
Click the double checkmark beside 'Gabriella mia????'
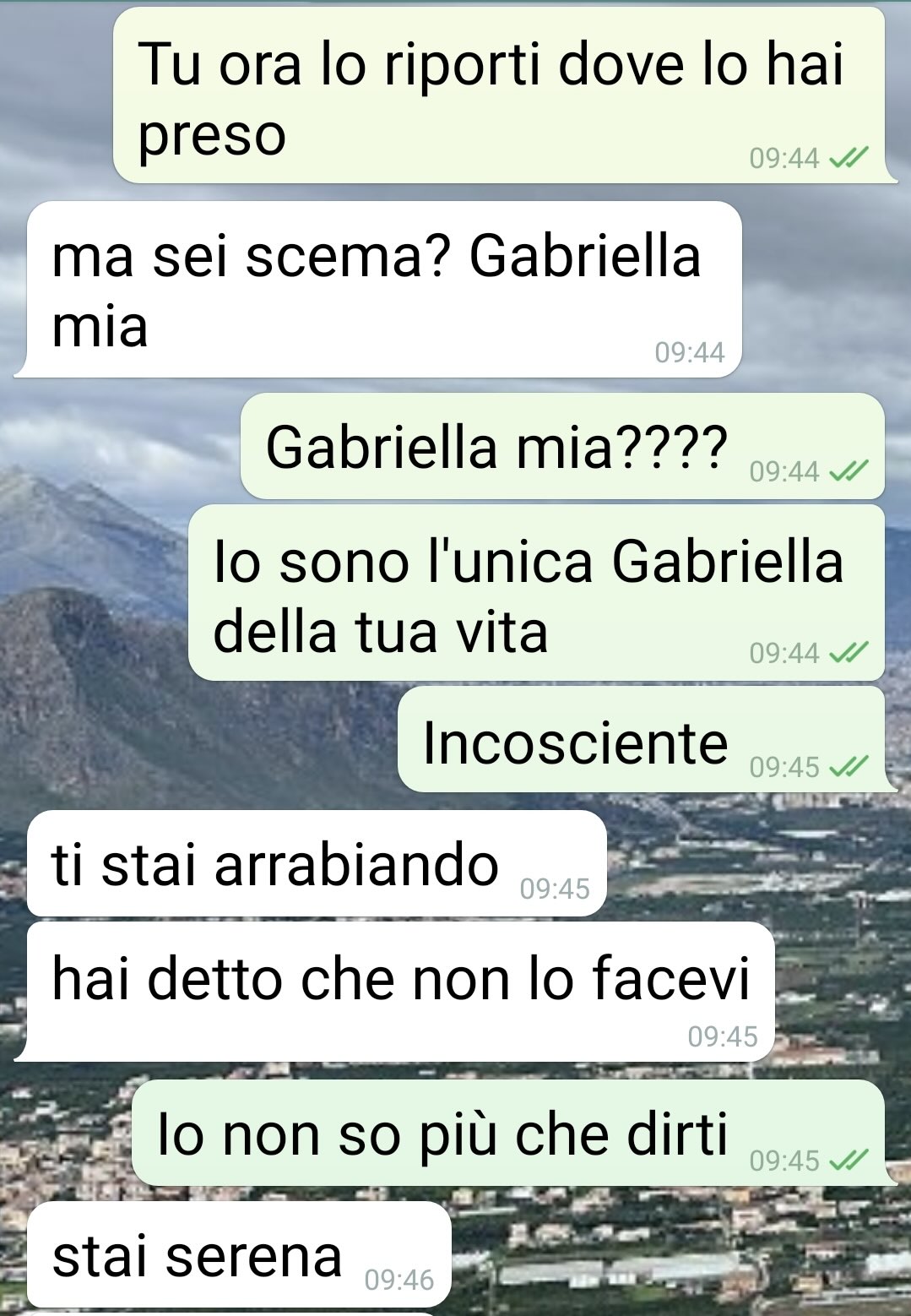(x=849, y=470)
